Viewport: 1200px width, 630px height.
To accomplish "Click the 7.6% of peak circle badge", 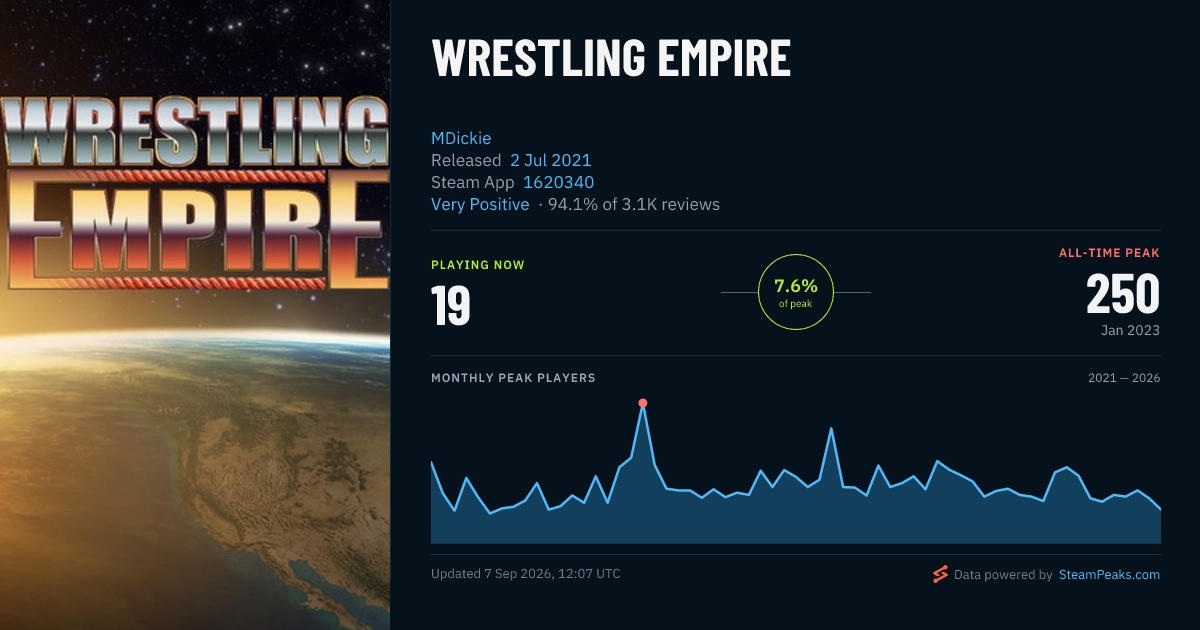I will click(796, 292).
